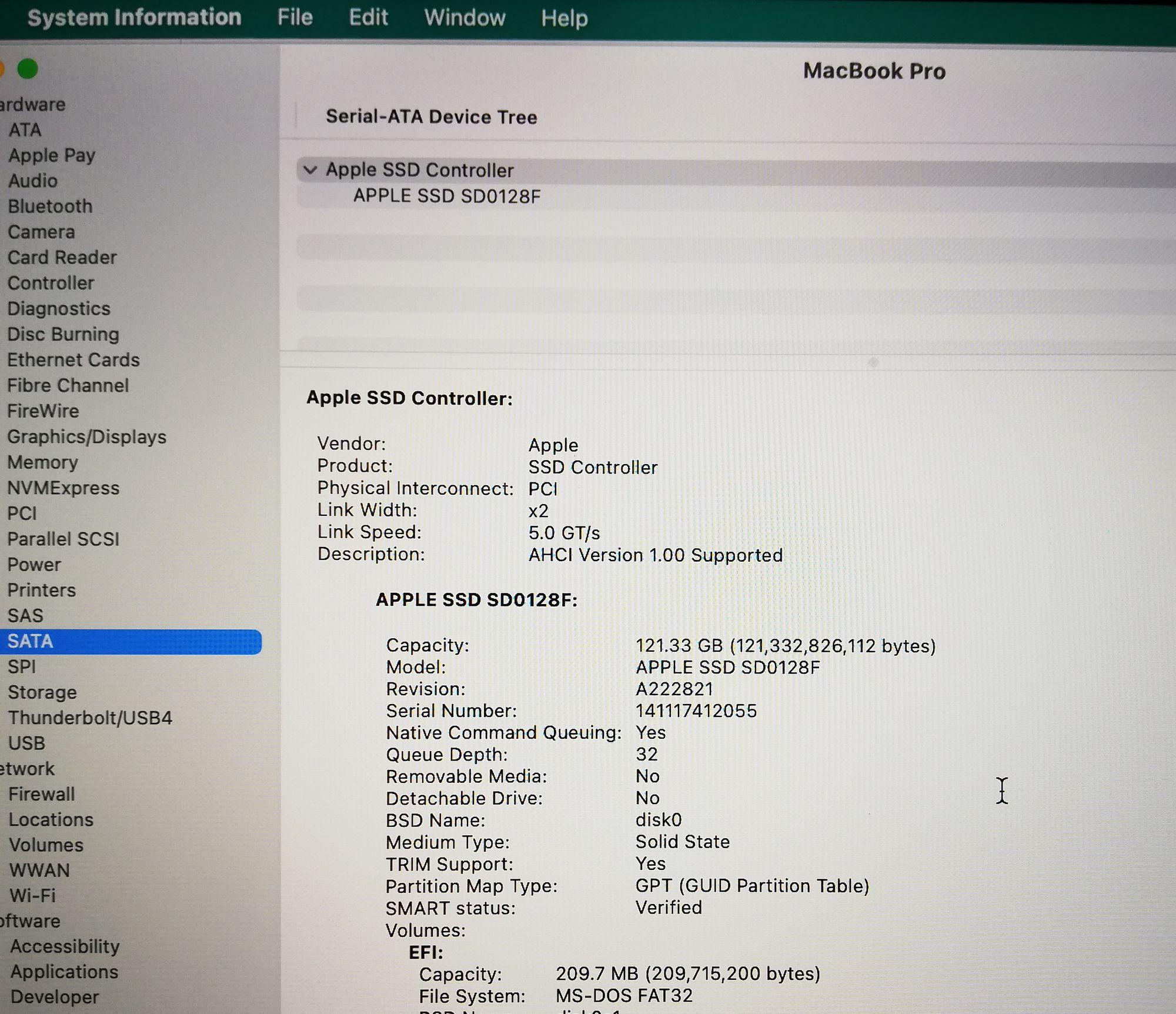The width and height of the screenshot is (1176, 1014).
Task: Select FireWire in the sidebar
Action: [x=43, y=411]
